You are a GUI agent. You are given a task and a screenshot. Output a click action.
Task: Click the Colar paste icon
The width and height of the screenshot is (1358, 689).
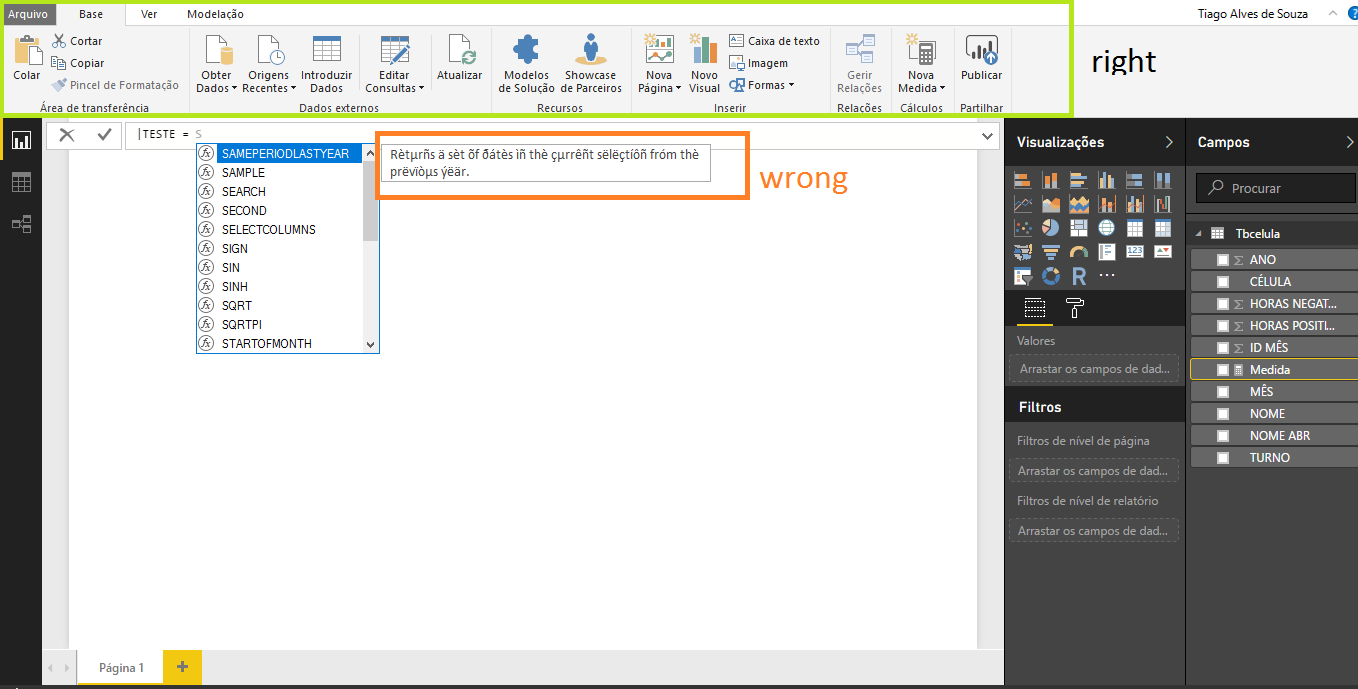pyautogui.click(x=27, y=52)
